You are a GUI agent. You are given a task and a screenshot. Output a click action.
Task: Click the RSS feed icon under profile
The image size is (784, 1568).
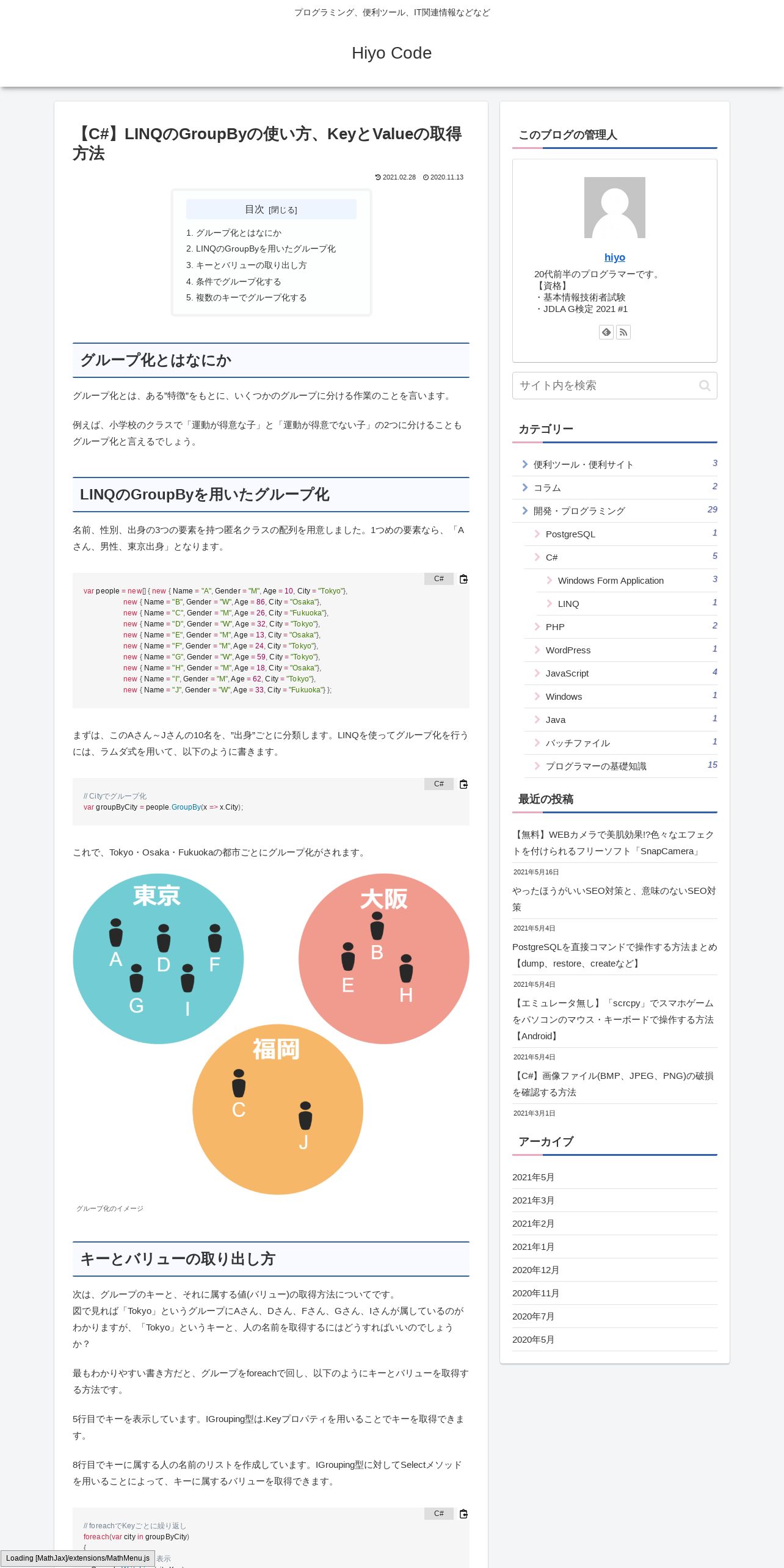pyautogui.click(x=623, y=332)
